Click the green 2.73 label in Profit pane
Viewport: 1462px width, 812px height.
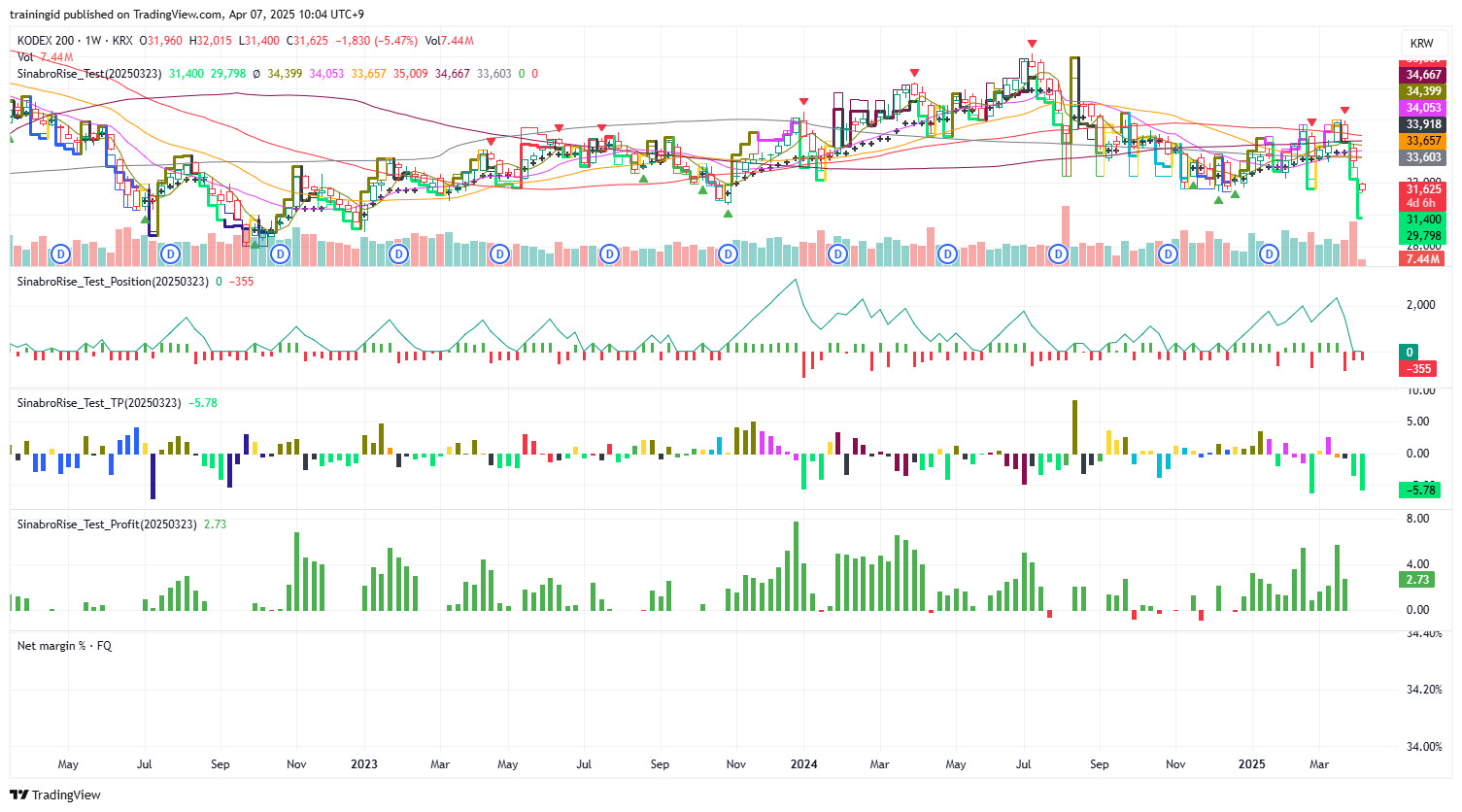[x=1417, y=580]
